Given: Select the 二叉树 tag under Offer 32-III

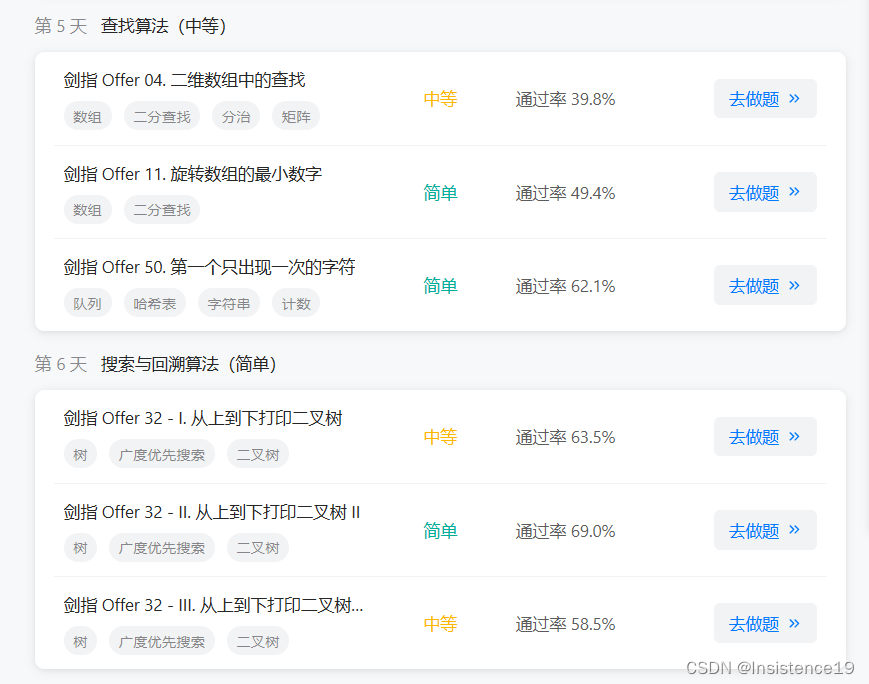Looking at the screenshot, I should click(x=257, y=641).
